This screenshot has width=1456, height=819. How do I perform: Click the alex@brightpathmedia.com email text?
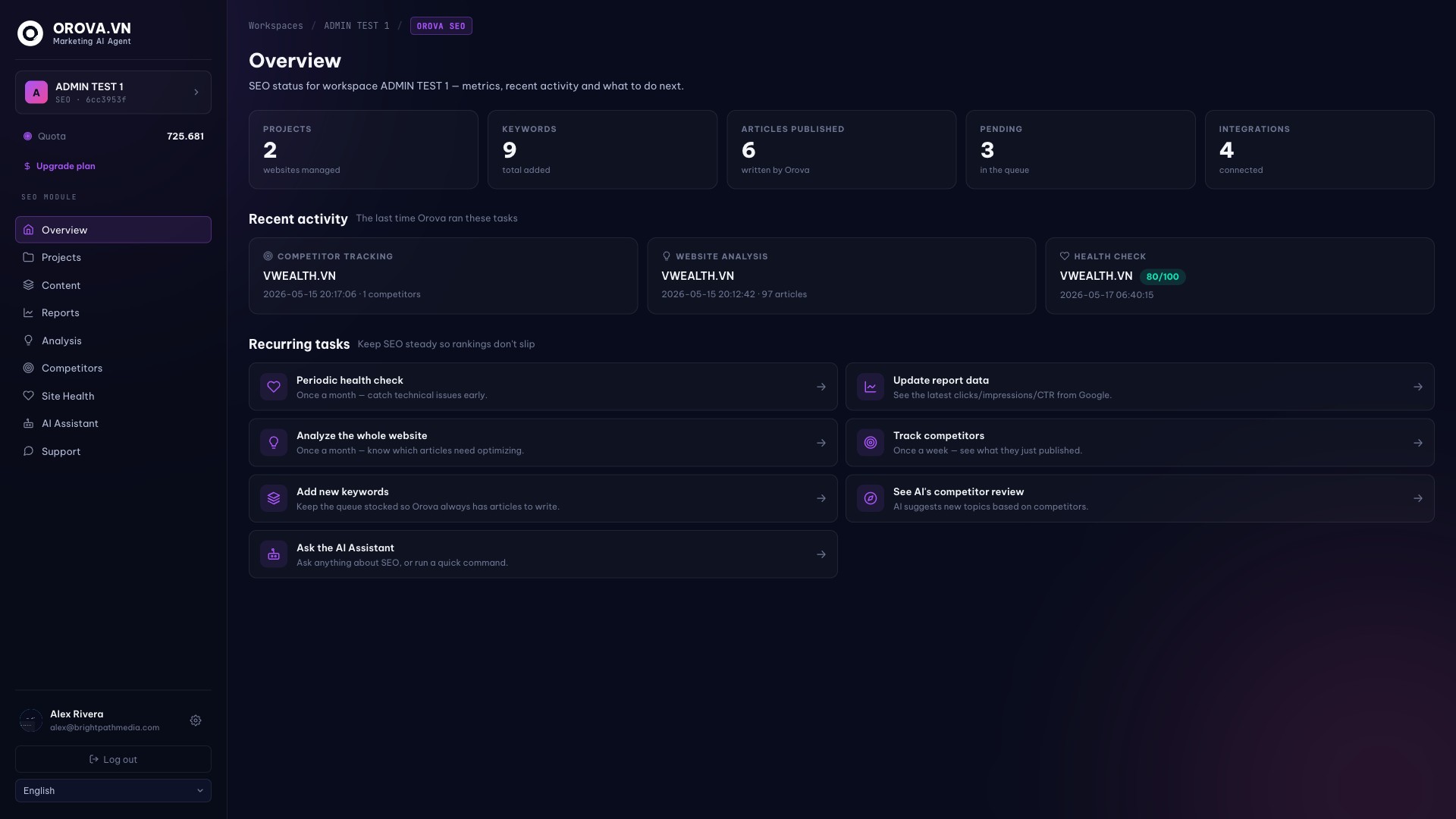click(x=105, y=727)
